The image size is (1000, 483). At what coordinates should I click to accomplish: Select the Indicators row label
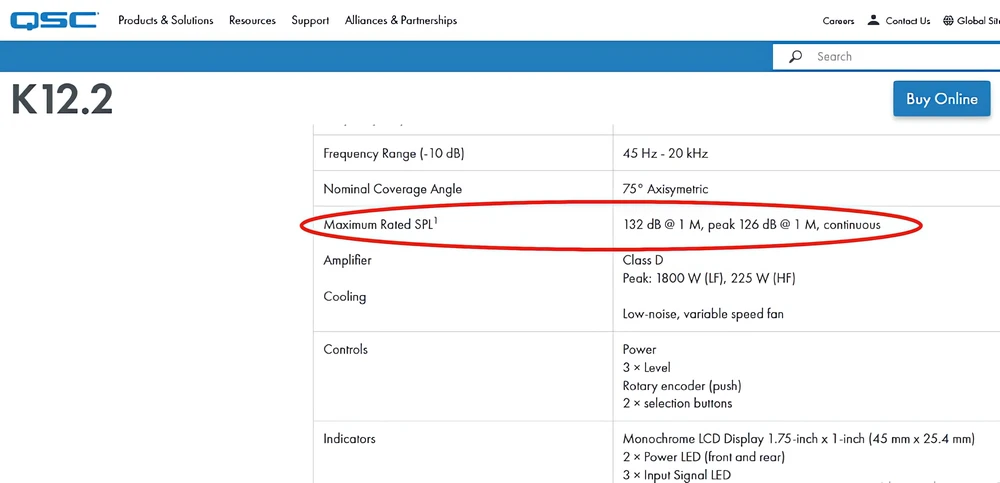(349, 439)
